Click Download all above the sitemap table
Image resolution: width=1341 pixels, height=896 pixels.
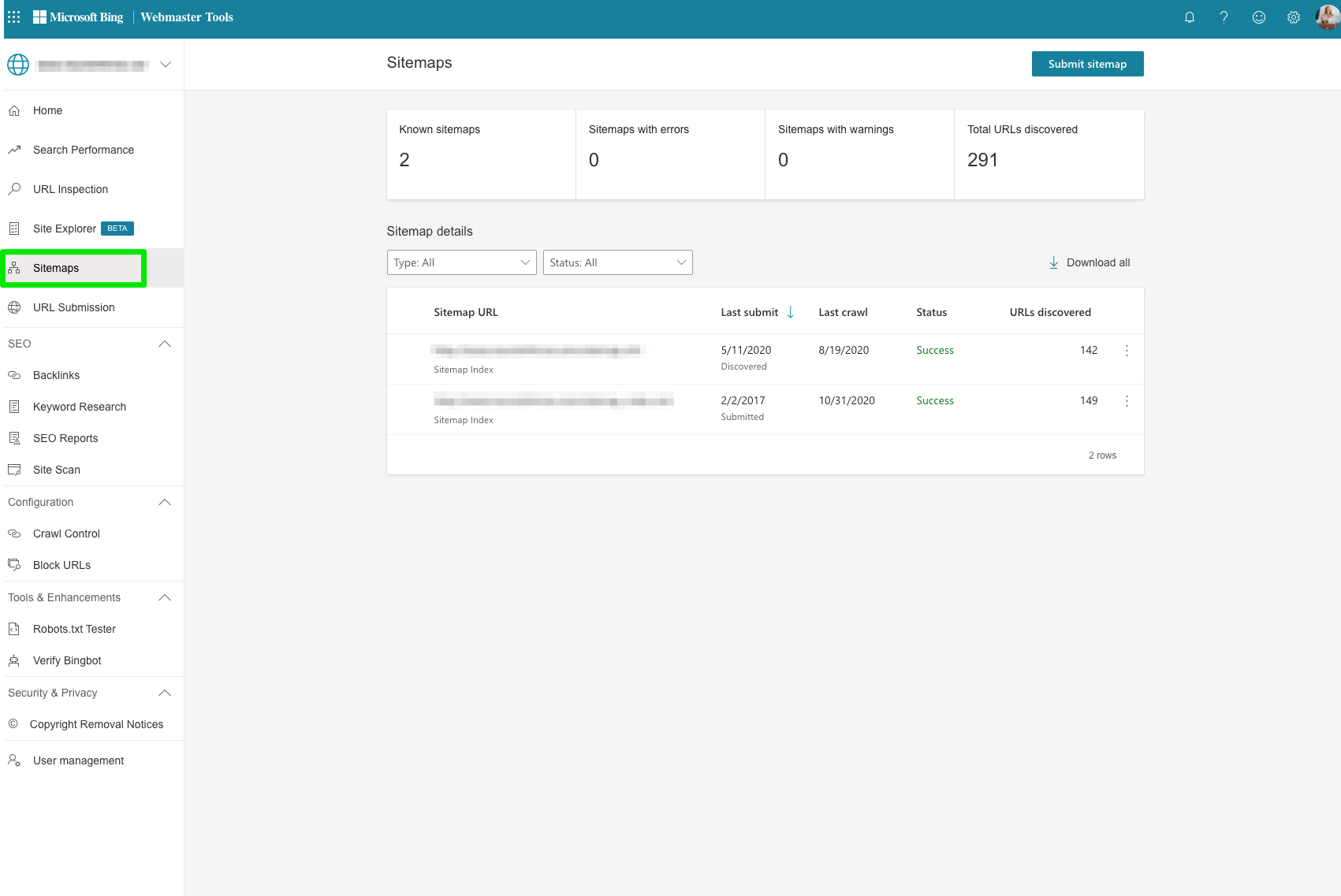click(1089, 262)
